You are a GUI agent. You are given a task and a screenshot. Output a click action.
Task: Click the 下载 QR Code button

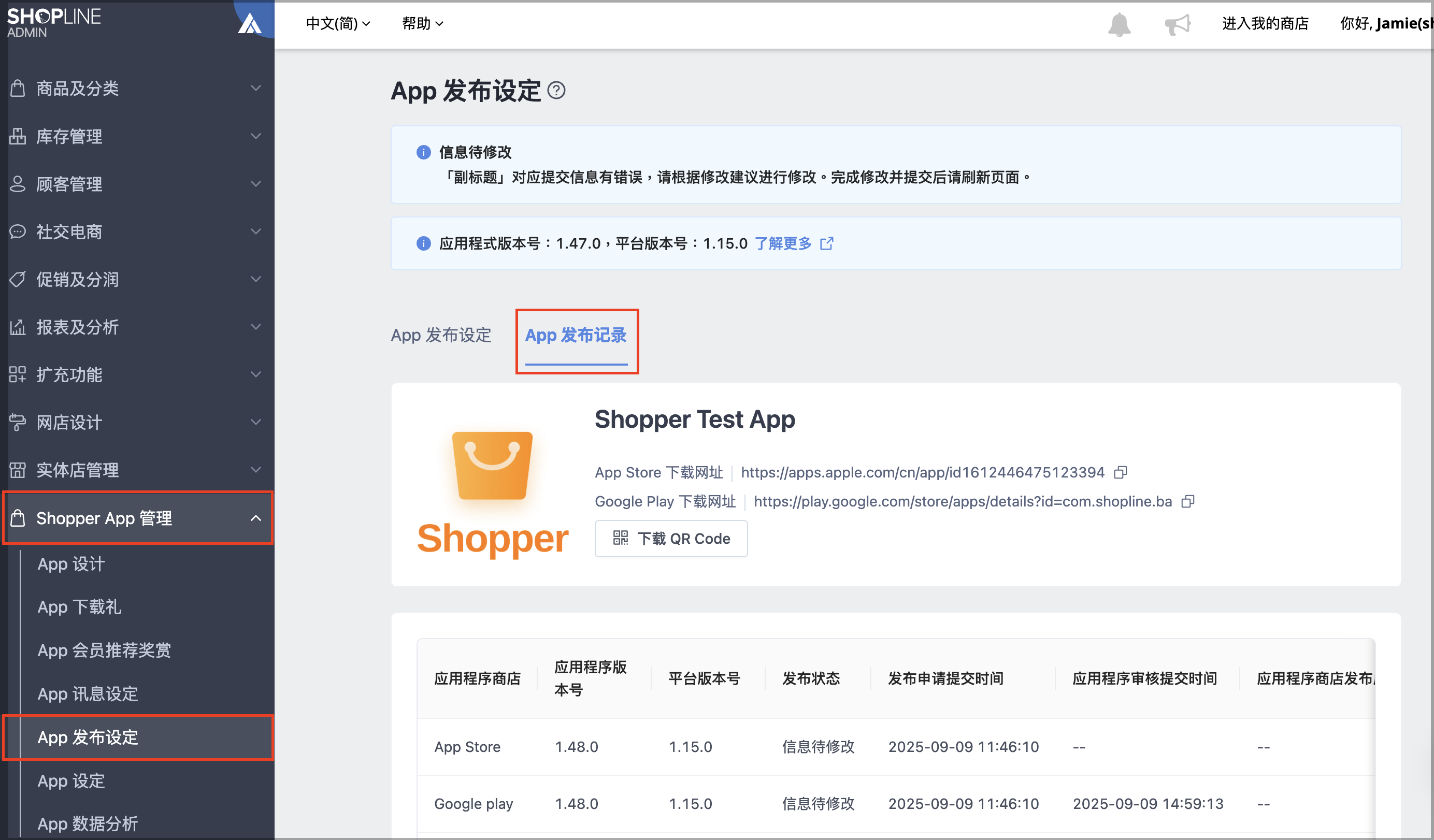click(671, 538)
